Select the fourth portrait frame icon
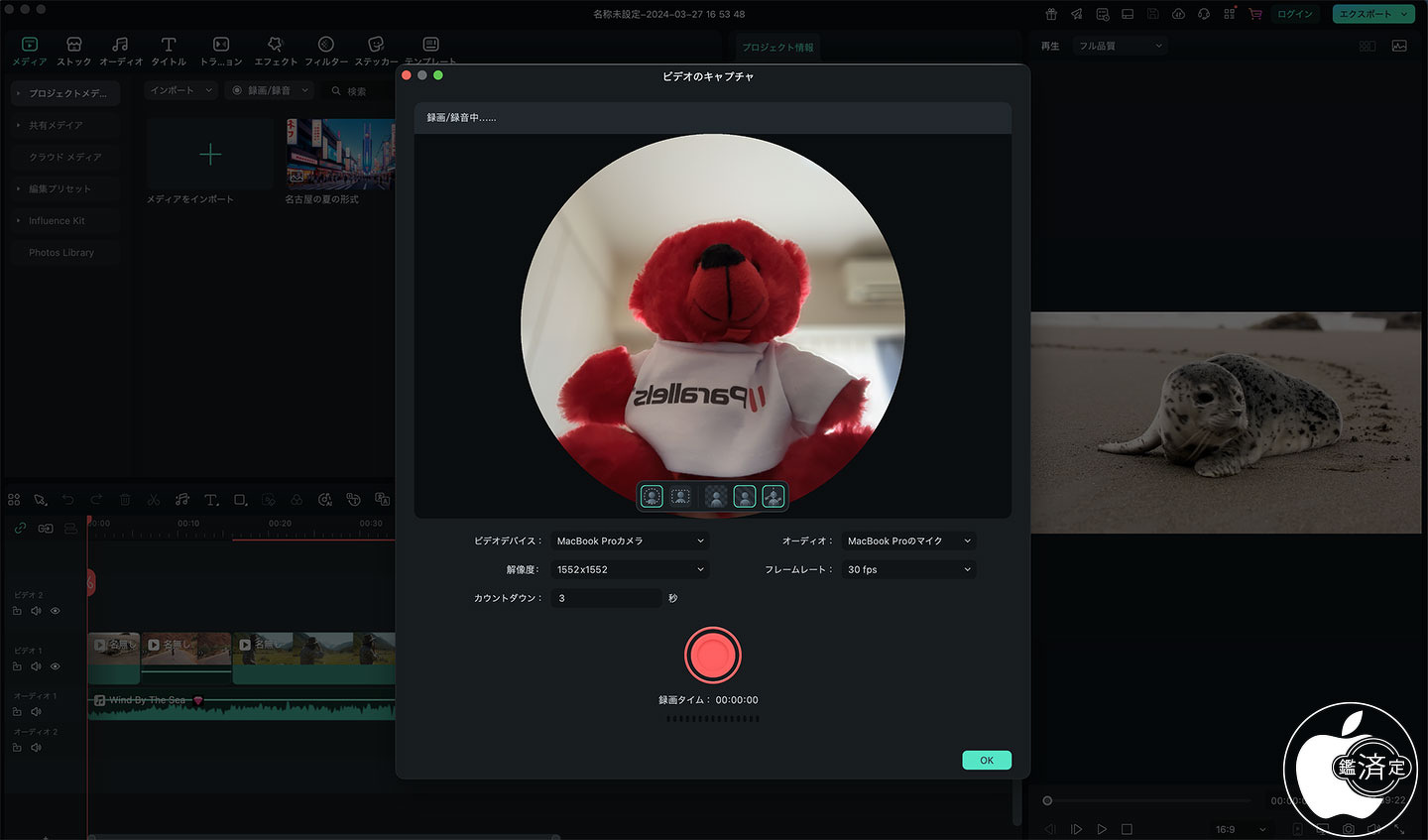 [x=744, y=497]
